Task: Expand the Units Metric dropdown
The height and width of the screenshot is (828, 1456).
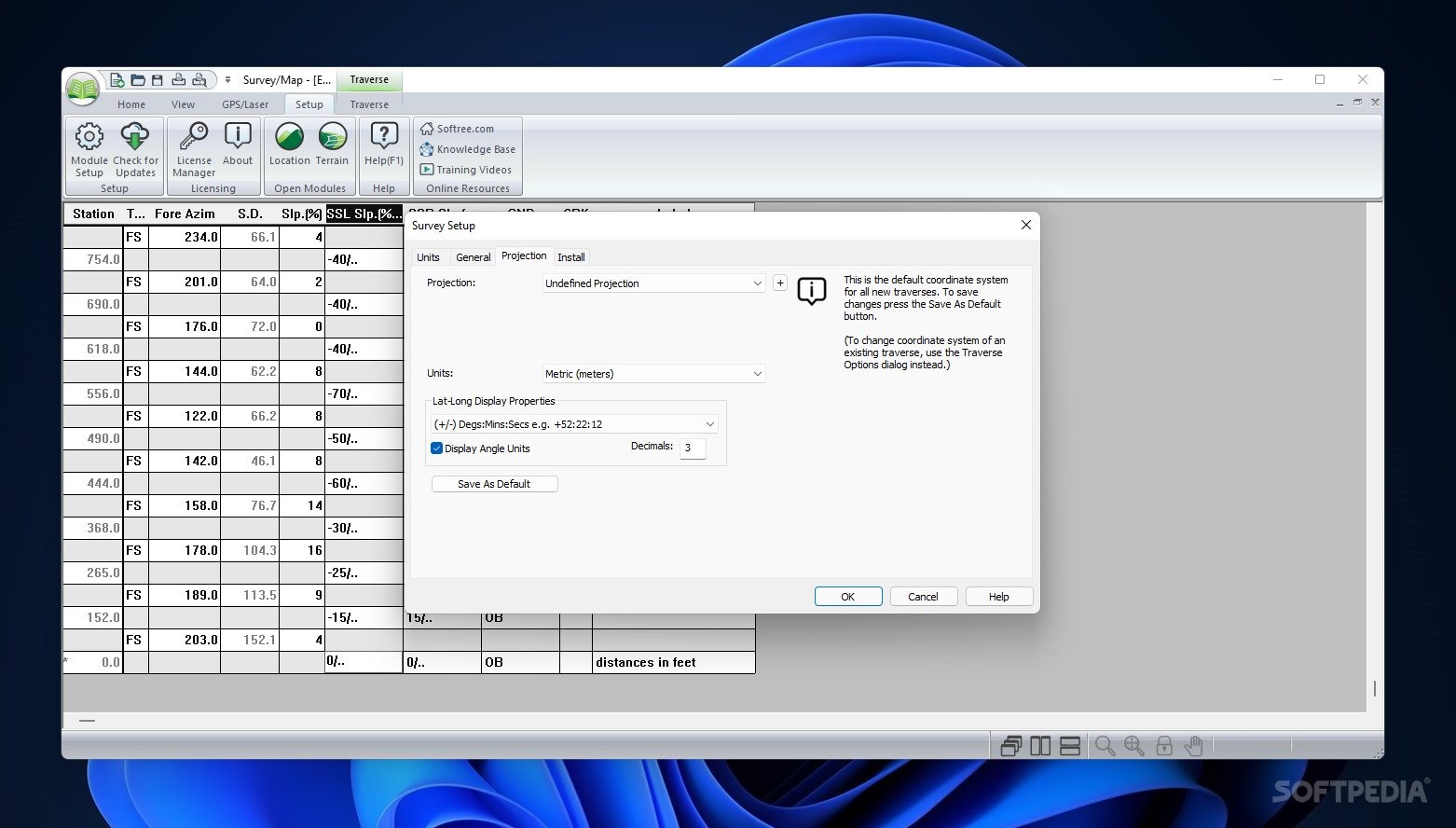Action: point(757,374)
